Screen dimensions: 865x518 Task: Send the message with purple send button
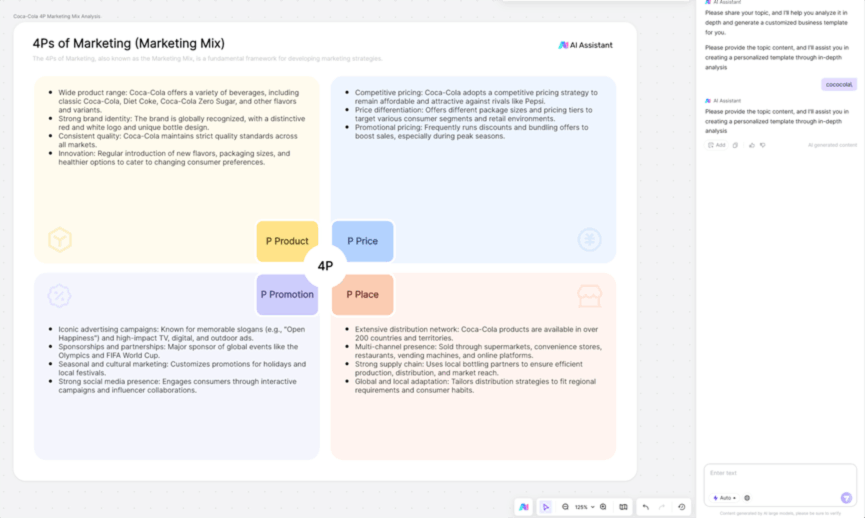(x=846, y=497)
